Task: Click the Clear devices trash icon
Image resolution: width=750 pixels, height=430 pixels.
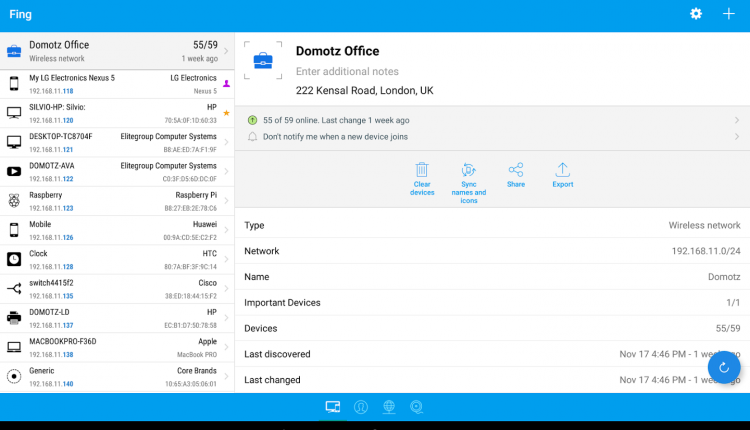Action: (422, 170)
